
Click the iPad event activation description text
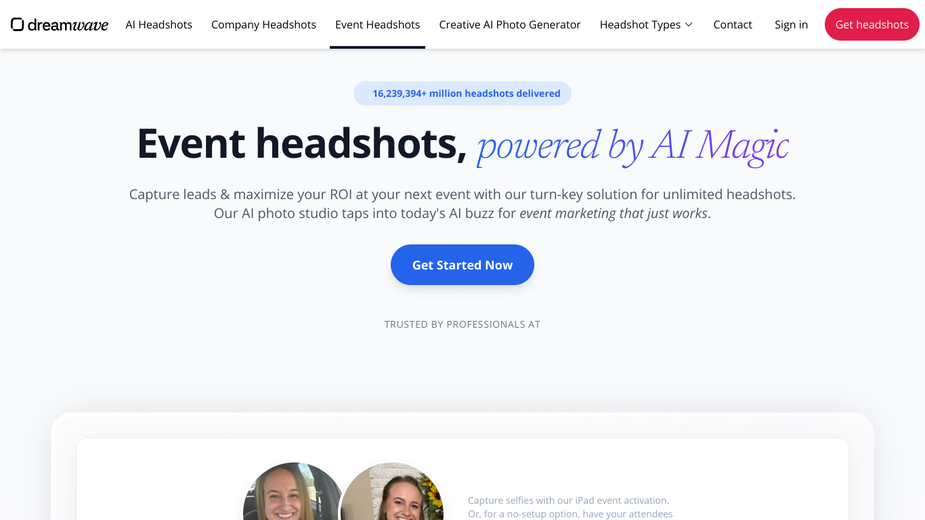[570, 507]
